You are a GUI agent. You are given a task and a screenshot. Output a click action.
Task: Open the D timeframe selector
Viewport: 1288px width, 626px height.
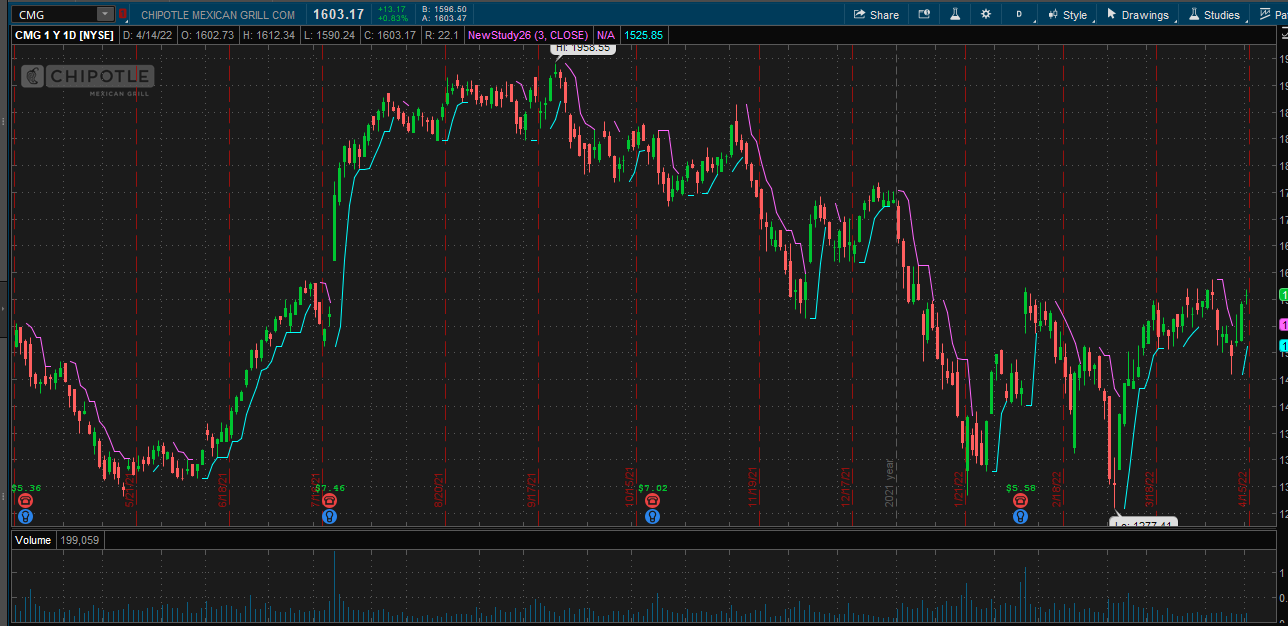[1019, 15]
